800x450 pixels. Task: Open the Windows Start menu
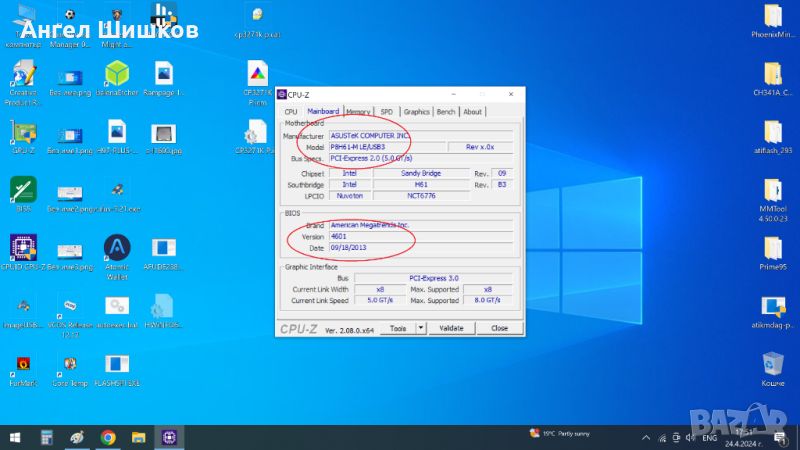pos(15,437)
